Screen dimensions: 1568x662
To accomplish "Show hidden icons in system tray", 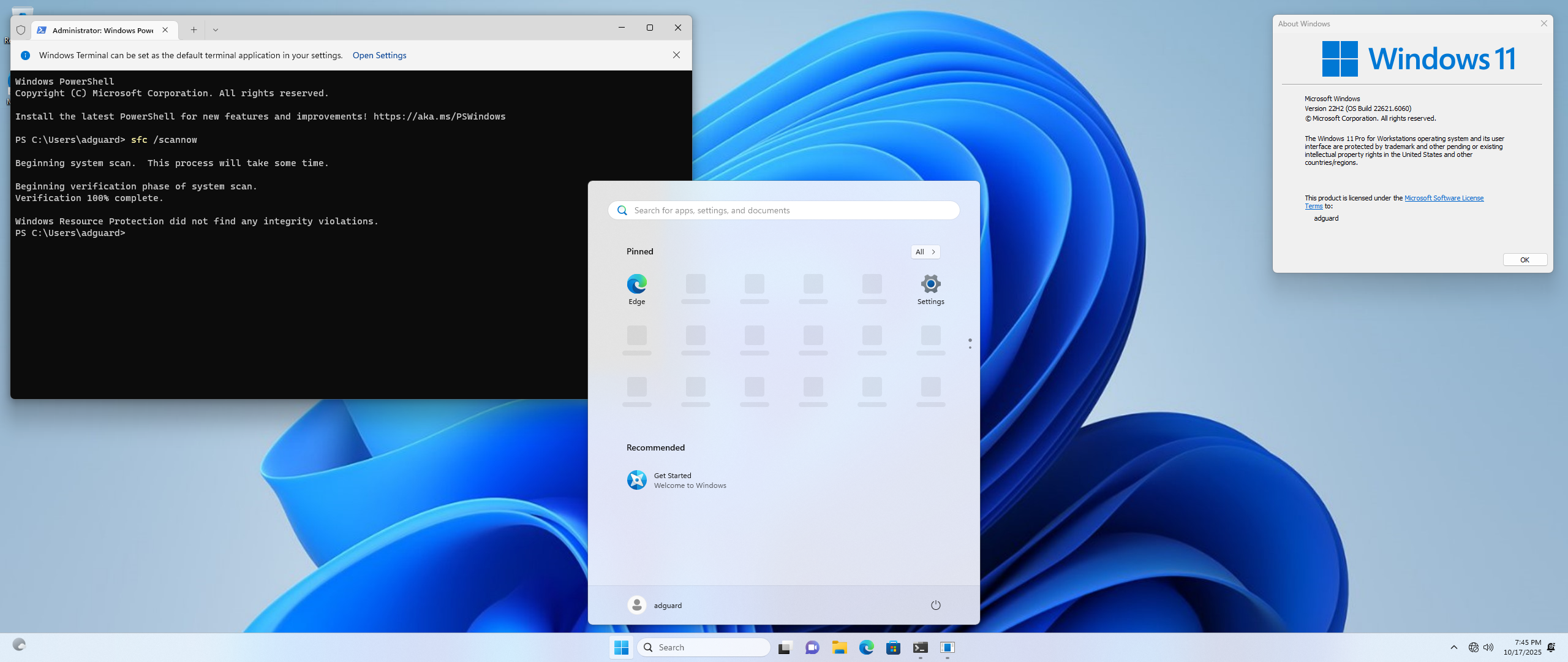I will 1453,647.
